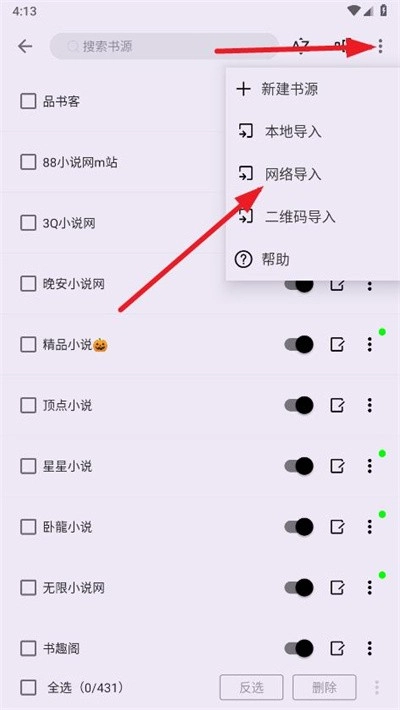
Task: Show more options for 无限小说网
Action: coord(370,588)
